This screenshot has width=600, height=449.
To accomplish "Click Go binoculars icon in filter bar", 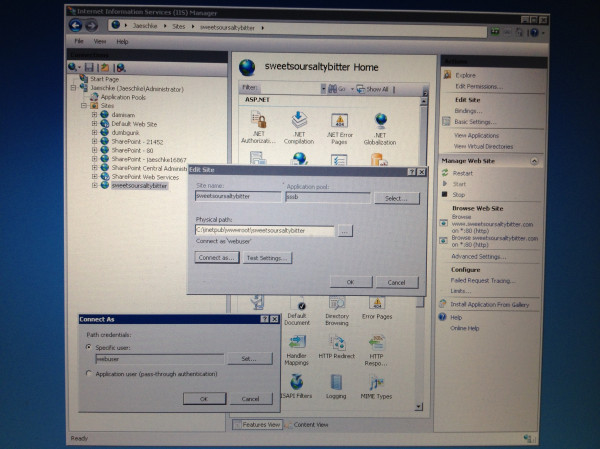I will tap(333, 89).
